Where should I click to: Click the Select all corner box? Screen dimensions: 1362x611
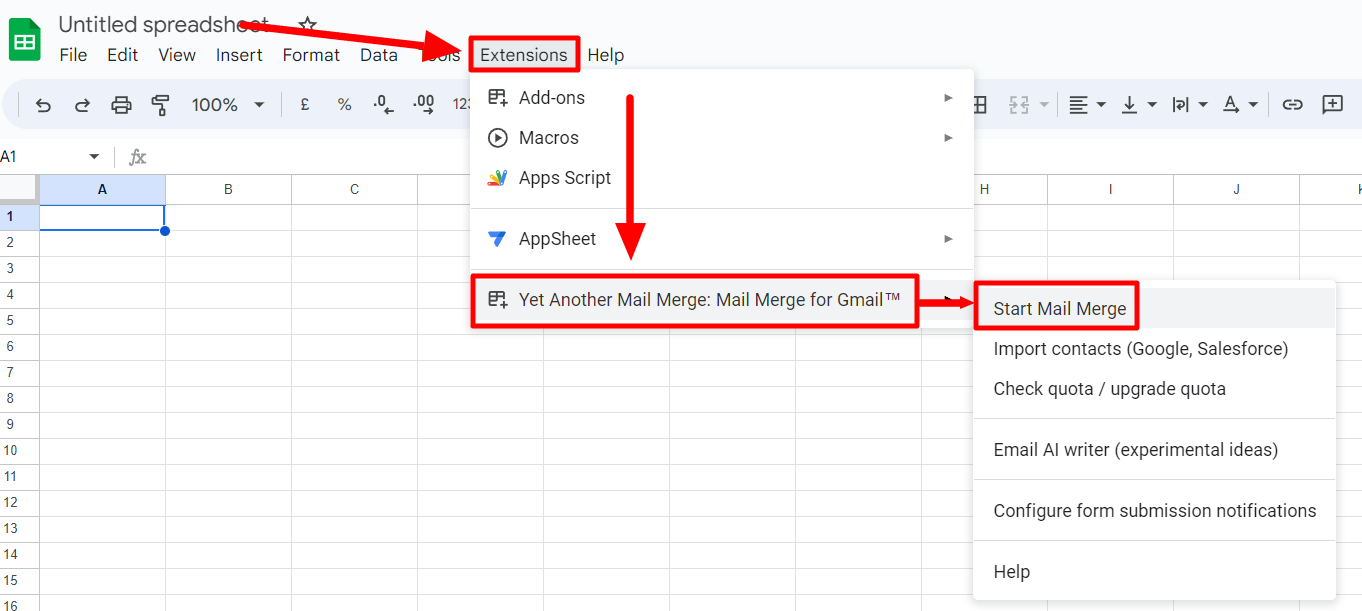[19, 189]
